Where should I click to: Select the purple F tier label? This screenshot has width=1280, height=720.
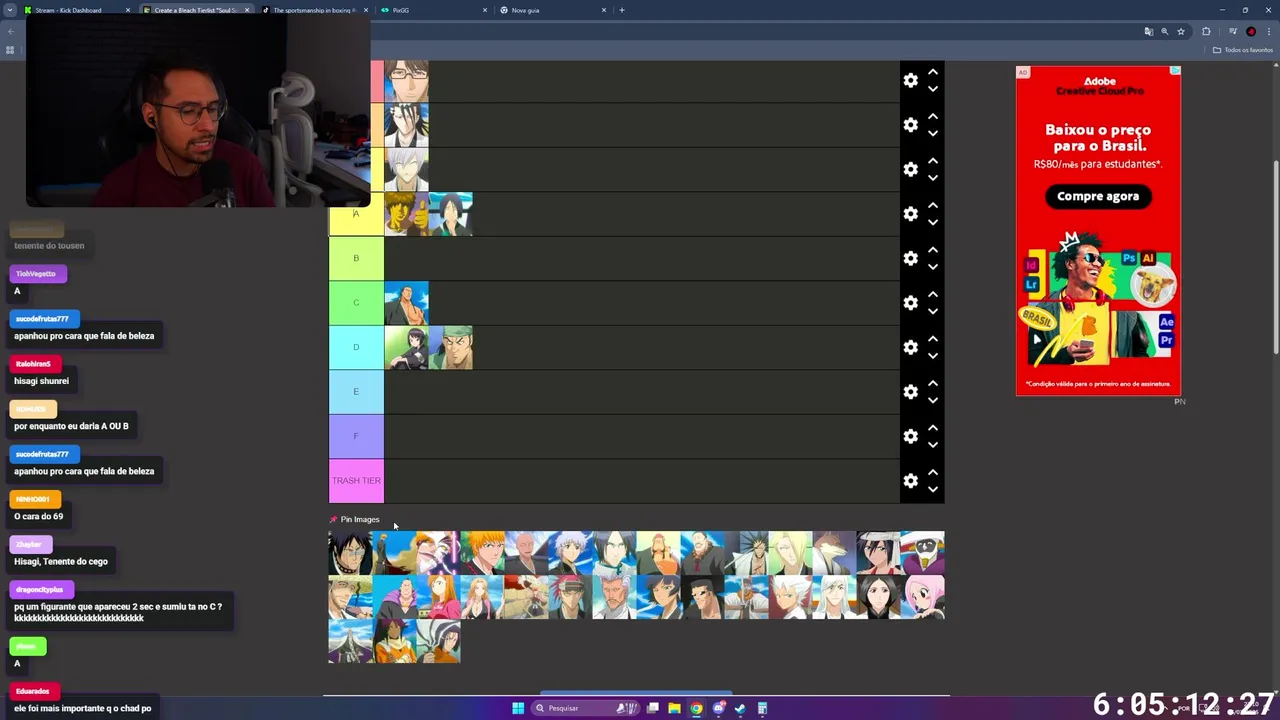pos(356,436)
